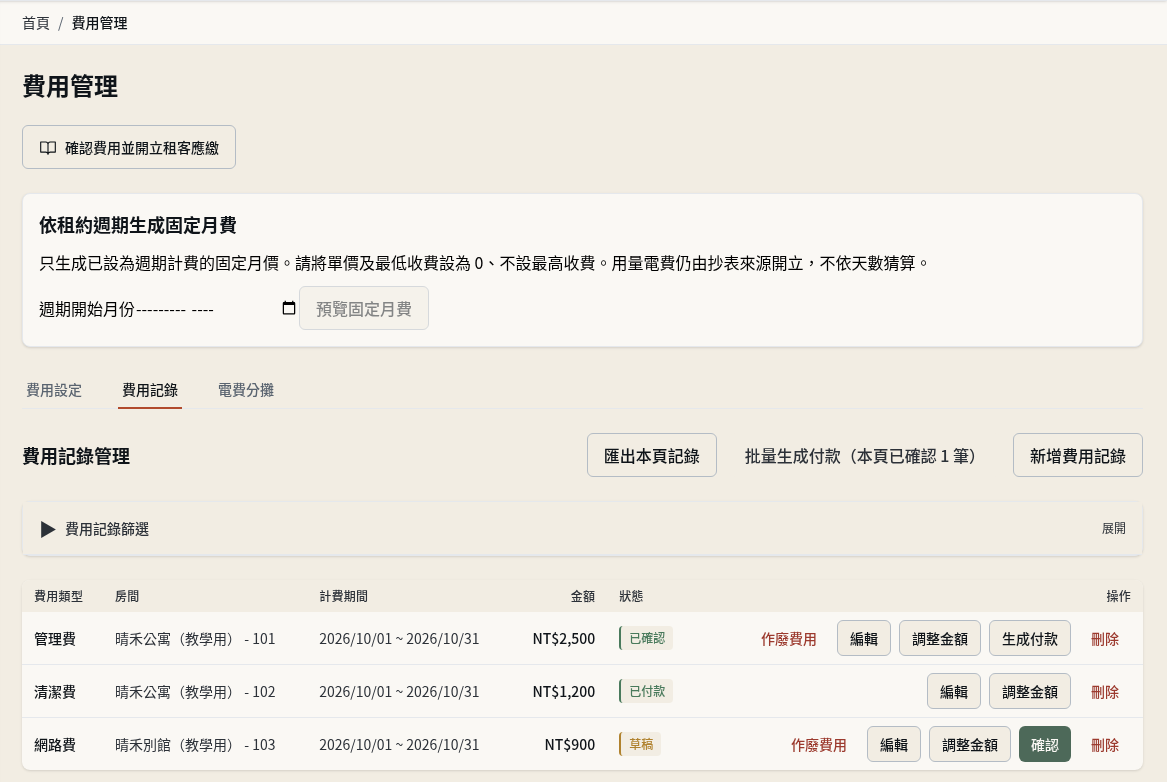Switch to the 費用設定 tab
The image size is (1167, 782).
[x=54, y=390]
